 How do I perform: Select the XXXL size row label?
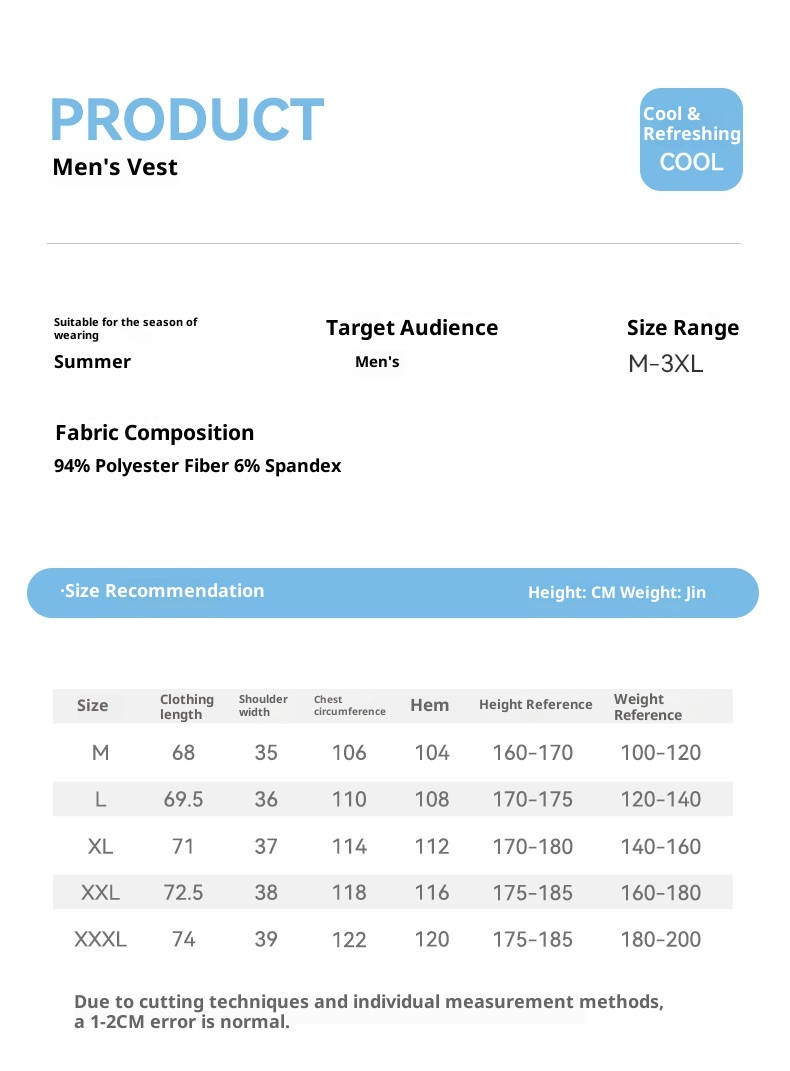pos(100,940)
